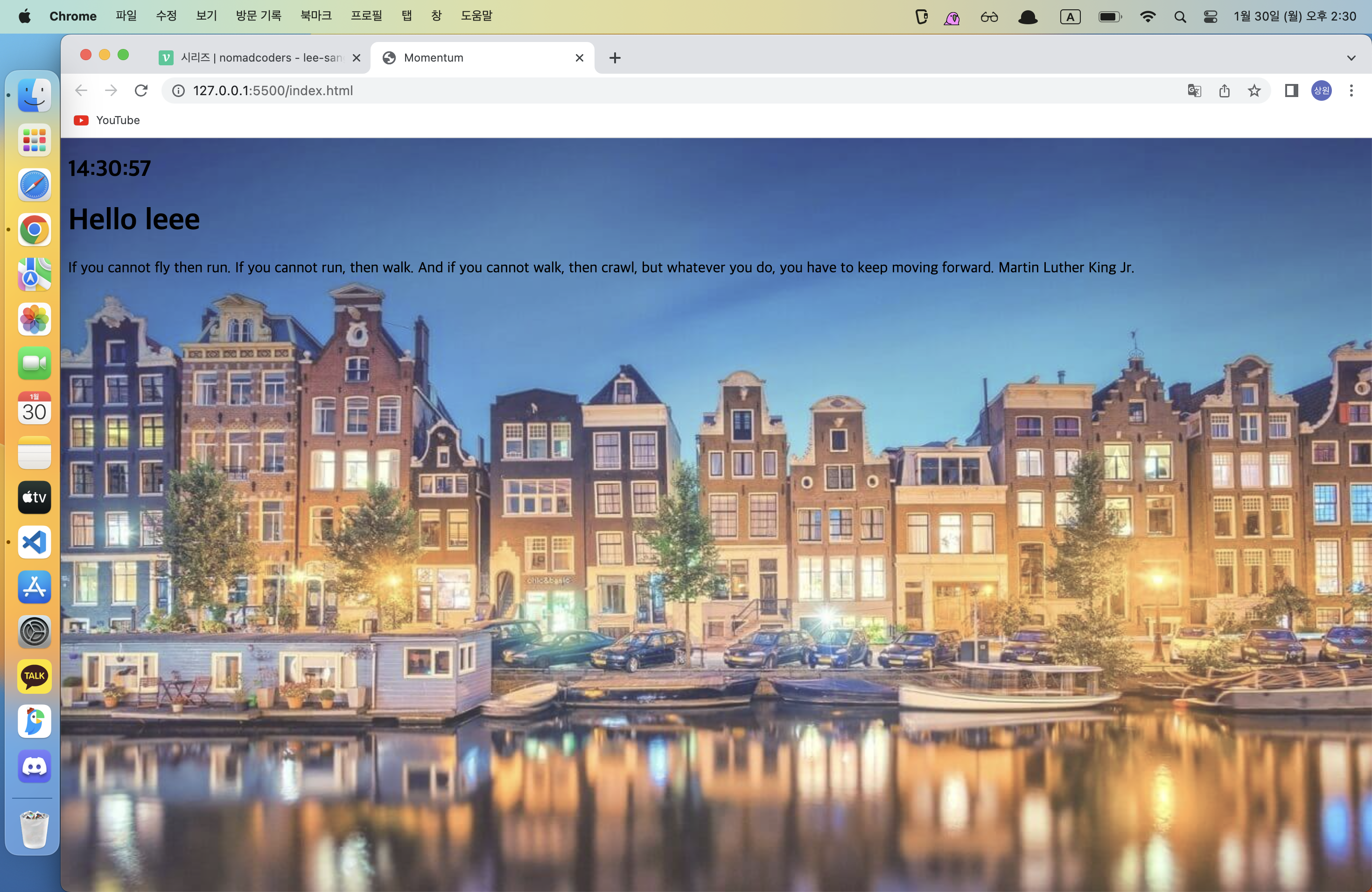Open macOS Control Center toggle icon

[1210, 17]
